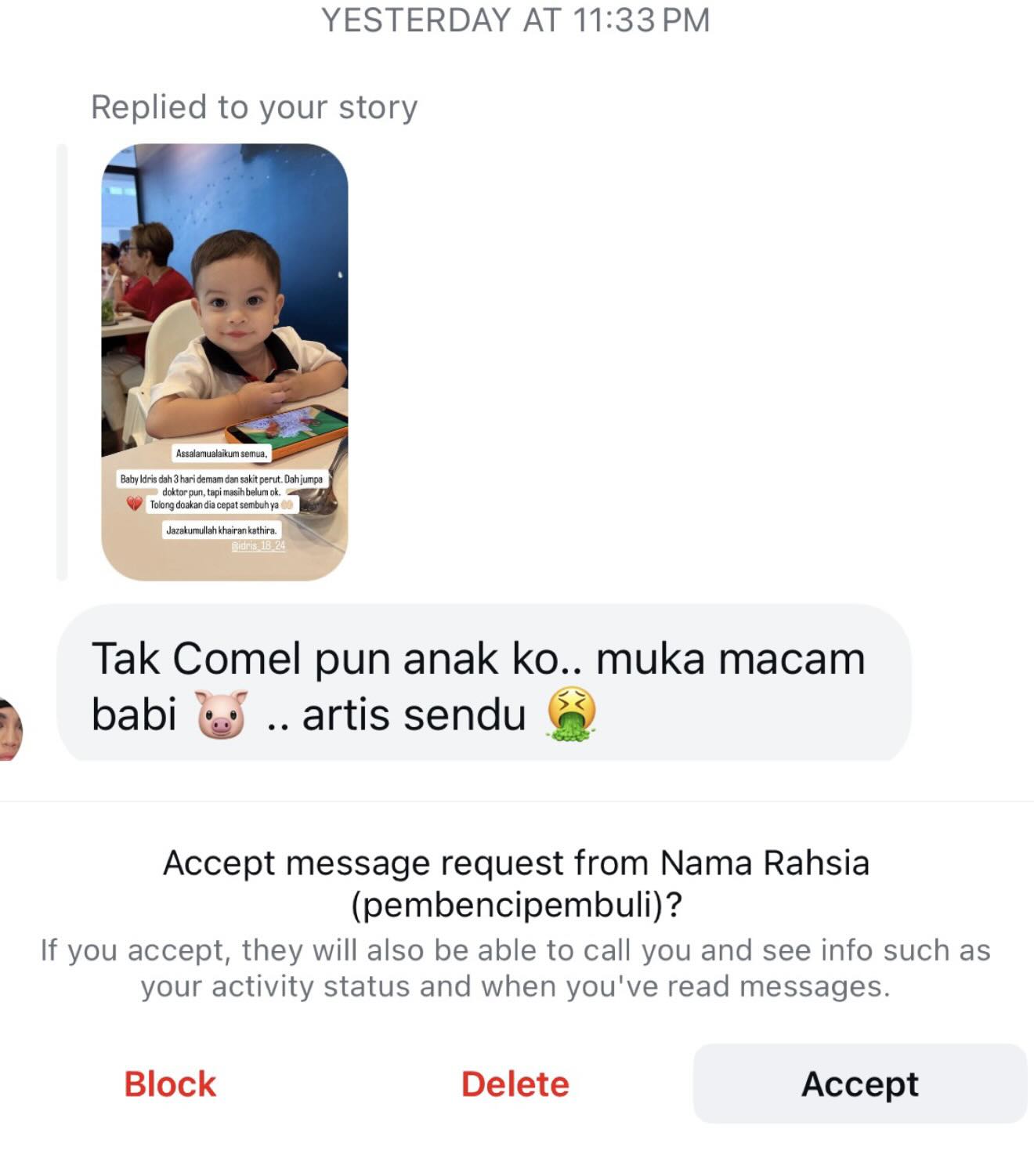This screenshot has height=1176, width=1034.
Task: Tap the 'If you accept' info description
Action: [x=515, y=968]
